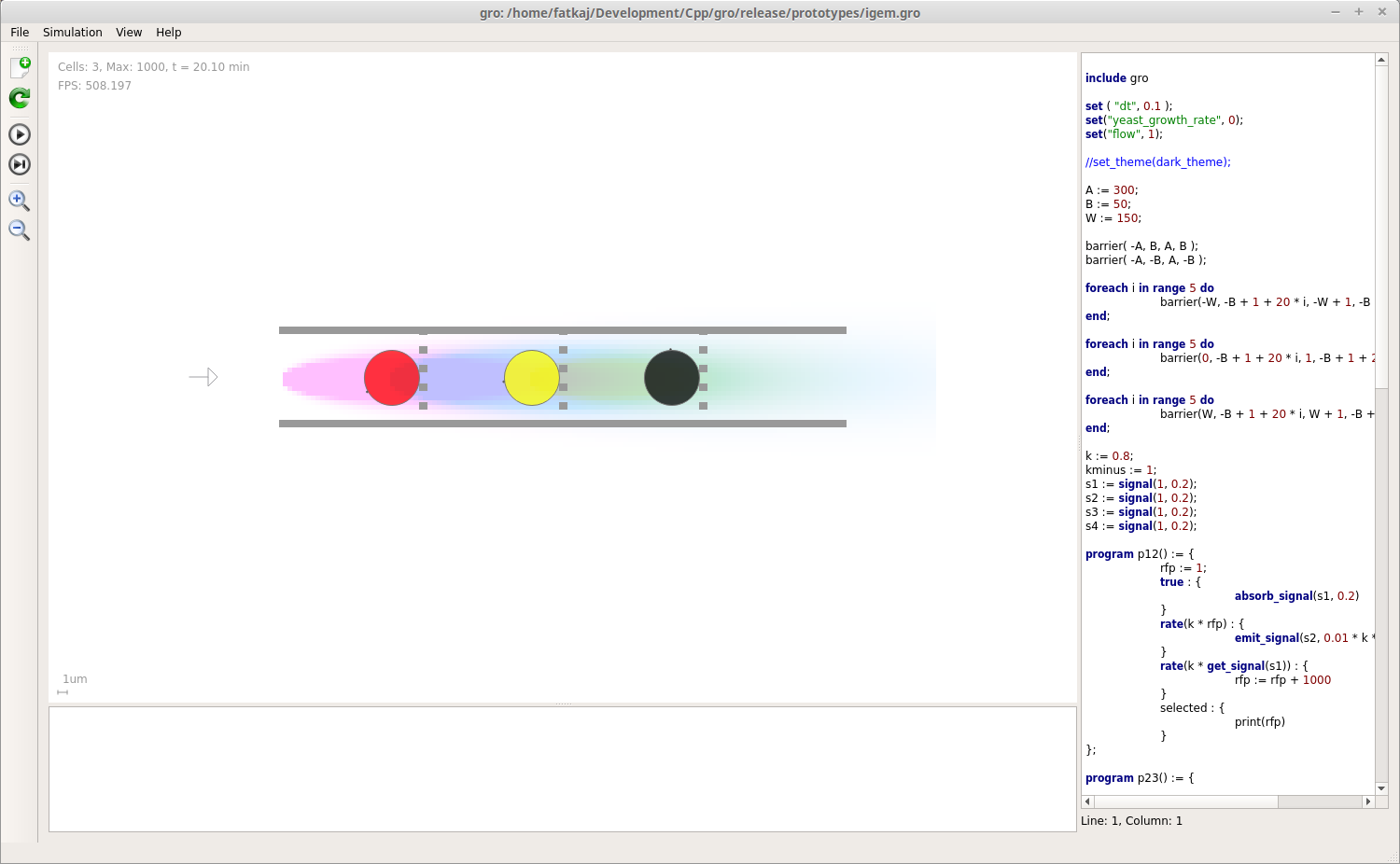Zoom out of the simulation view
Screen dimensions: 1400x864
(19, 230)
